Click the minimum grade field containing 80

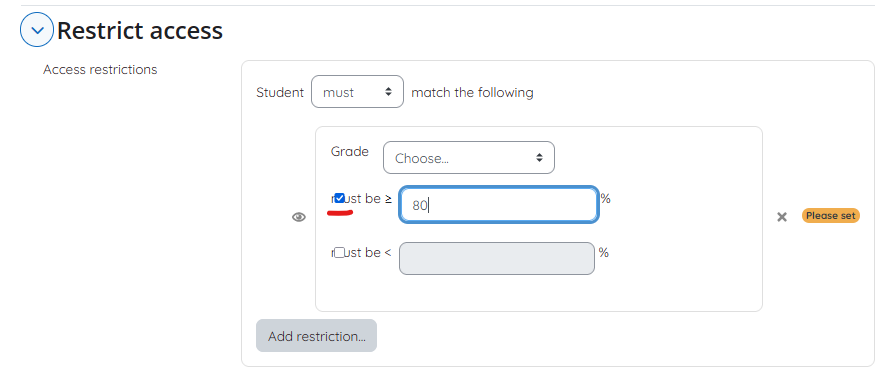[499, 205]
